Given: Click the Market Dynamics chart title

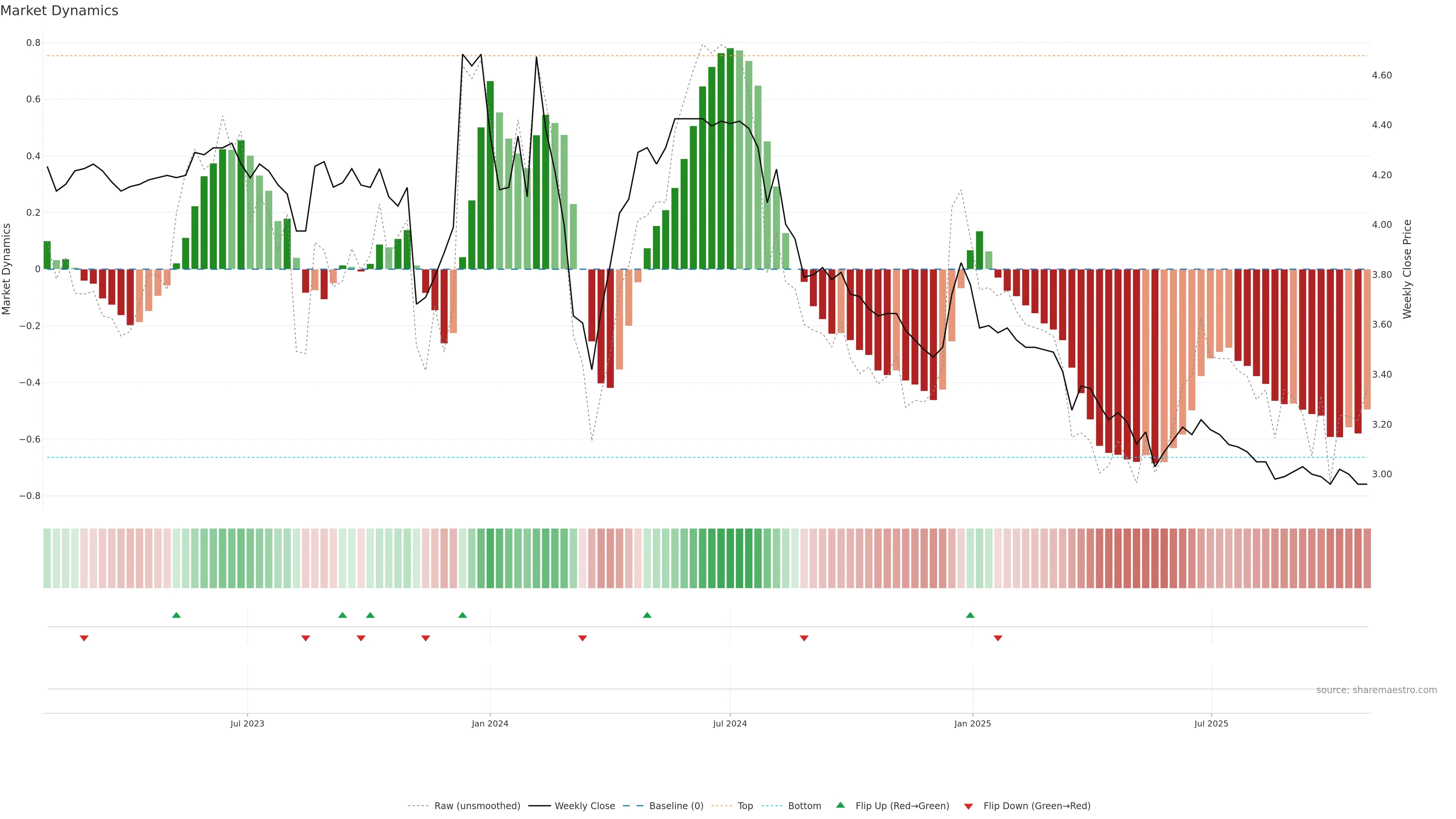Looking at the screenshot, I should 60,11.
